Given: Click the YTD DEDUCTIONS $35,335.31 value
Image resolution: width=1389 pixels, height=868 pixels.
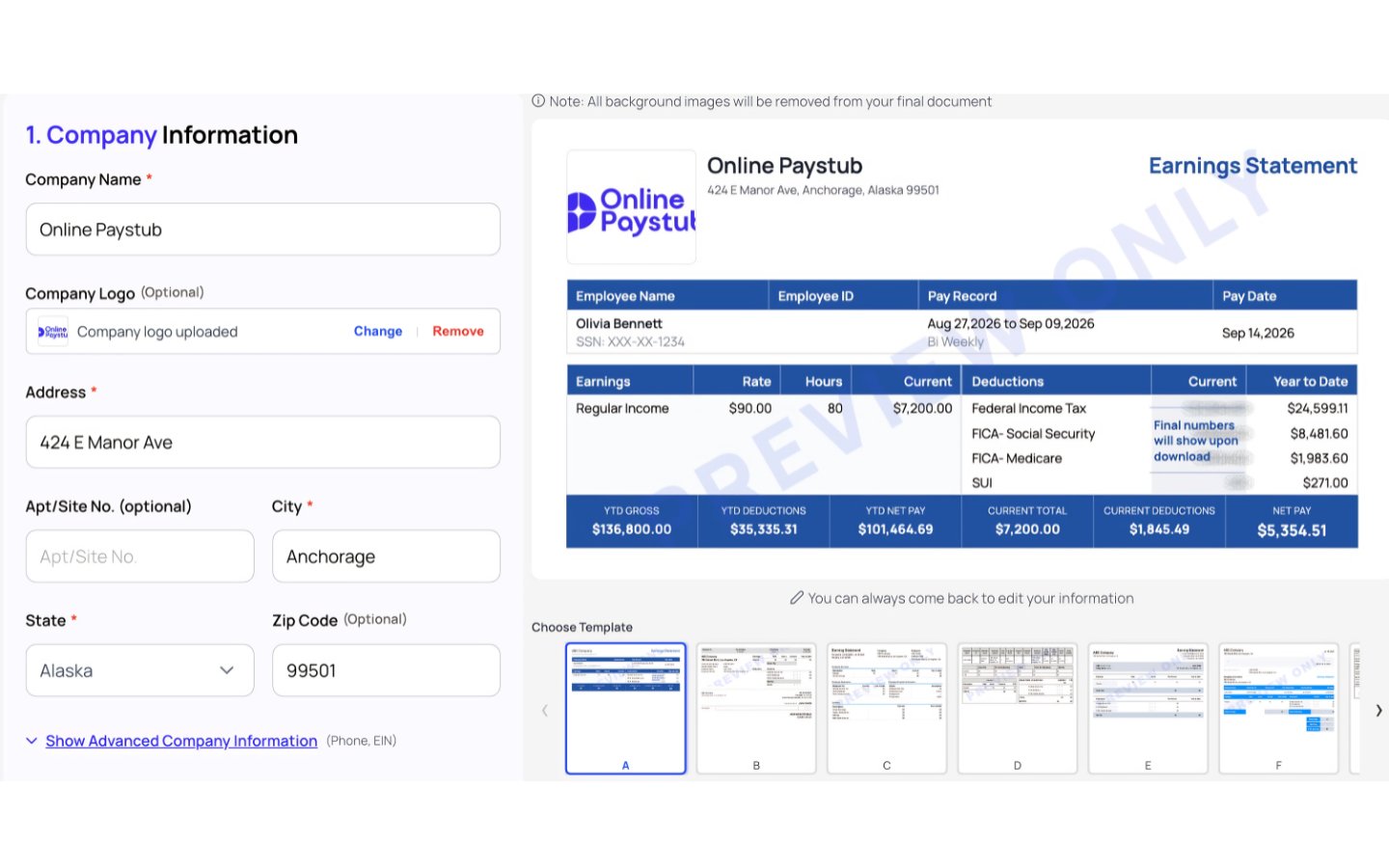Looking at the screenshot, I should pyautogui.click(x=764, y=529).
